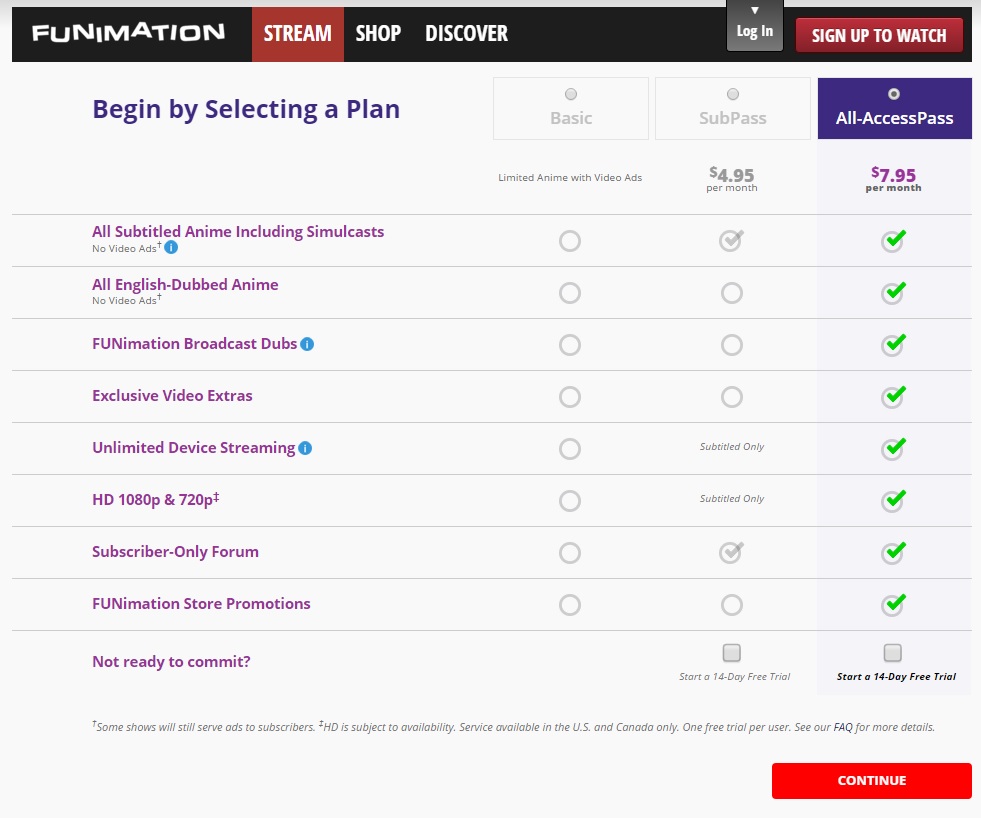
Task: Open the STREAM tab
Action: click(x=297, y=34)
